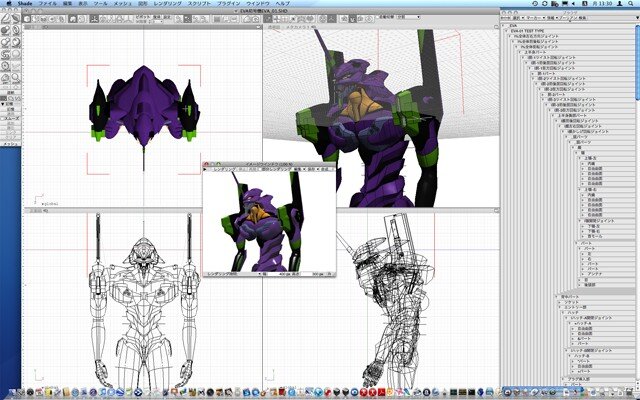The height and width of the screenshot is (400, 640).
Task: Select the 後頭部 item in browser tree
Action: [590, 284]
